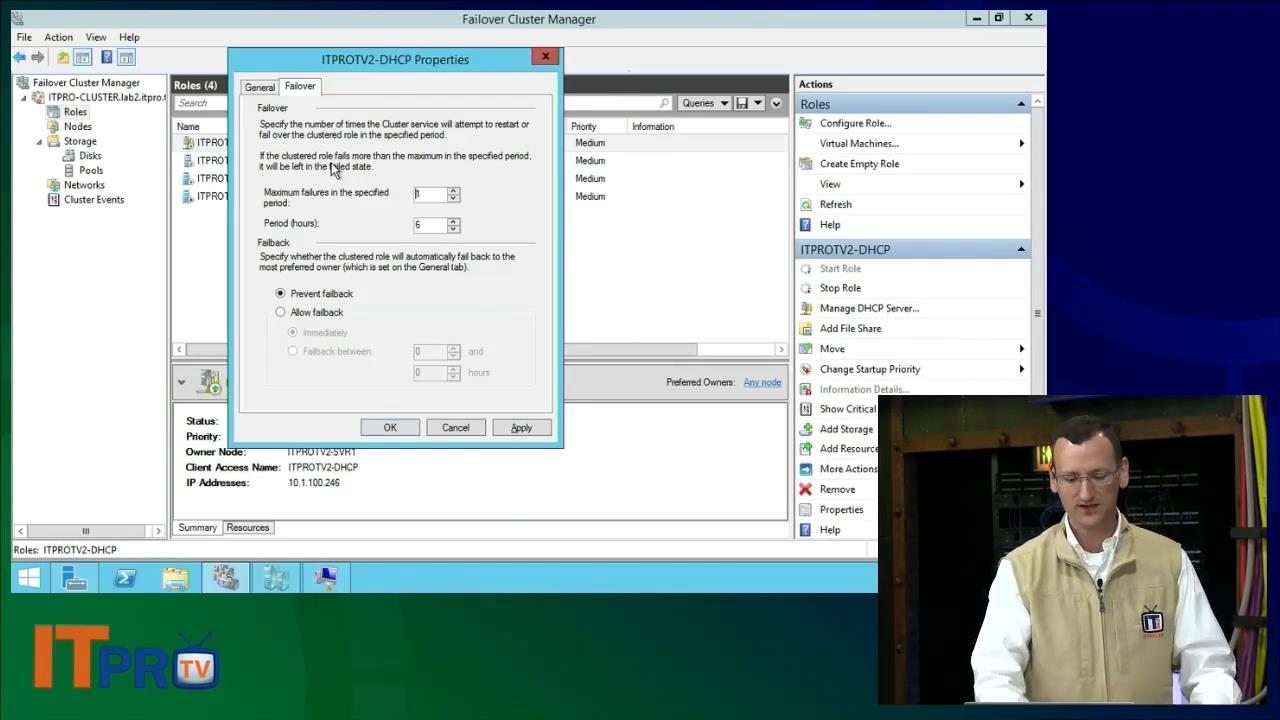Open PowerShell from the taskbar
The width and height of the screenshot is (1280, 720).
pyautogui.click(x=125, y=578)
